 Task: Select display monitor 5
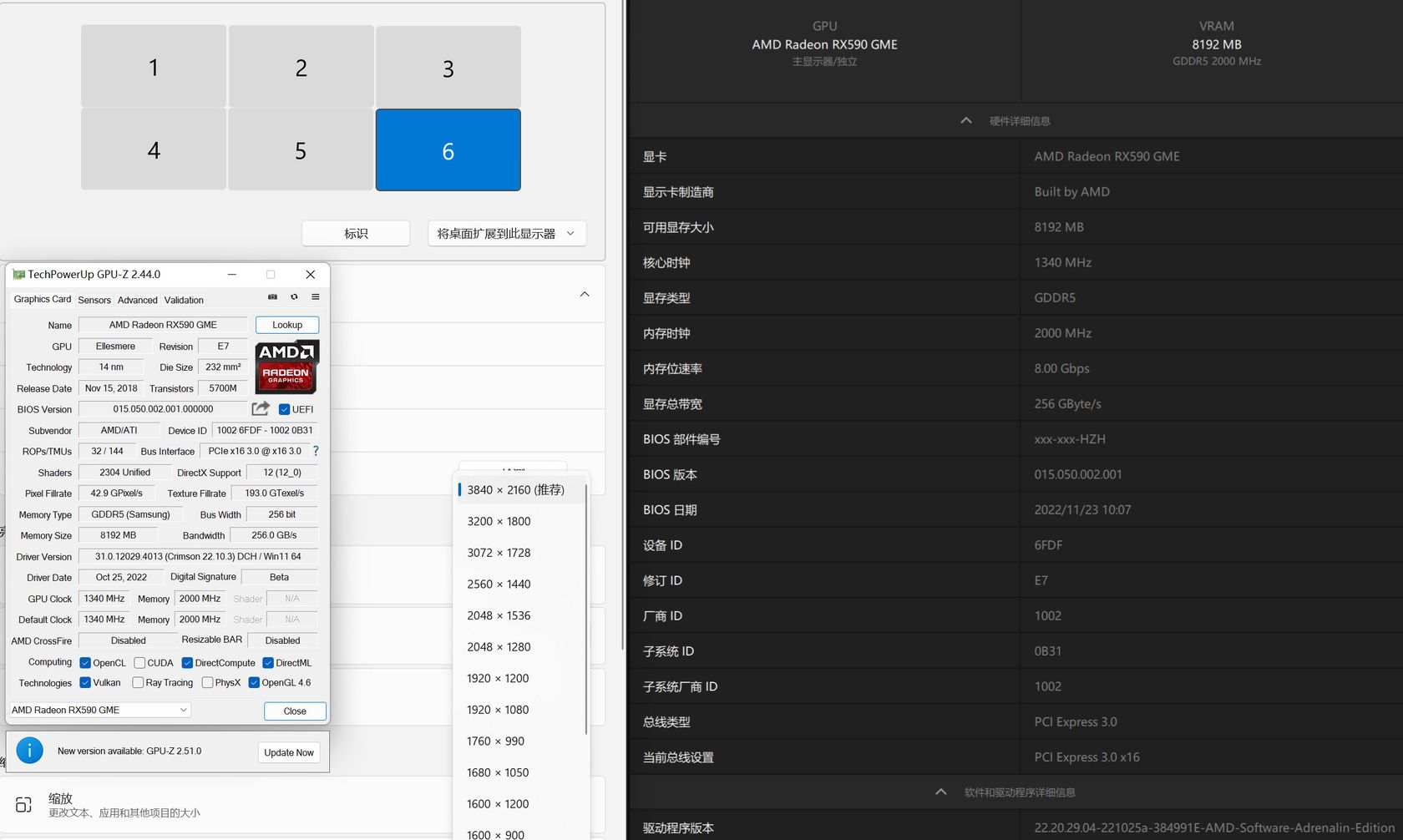(x=301, y=149)
